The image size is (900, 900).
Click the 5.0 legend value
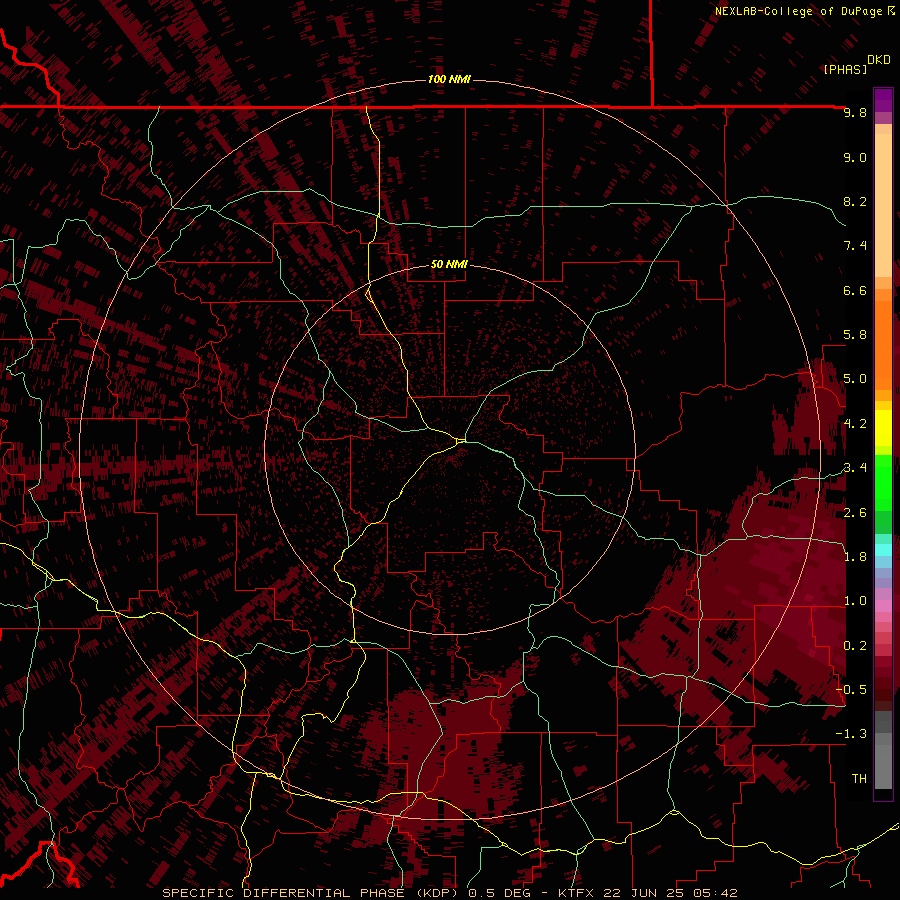[855, 379]
